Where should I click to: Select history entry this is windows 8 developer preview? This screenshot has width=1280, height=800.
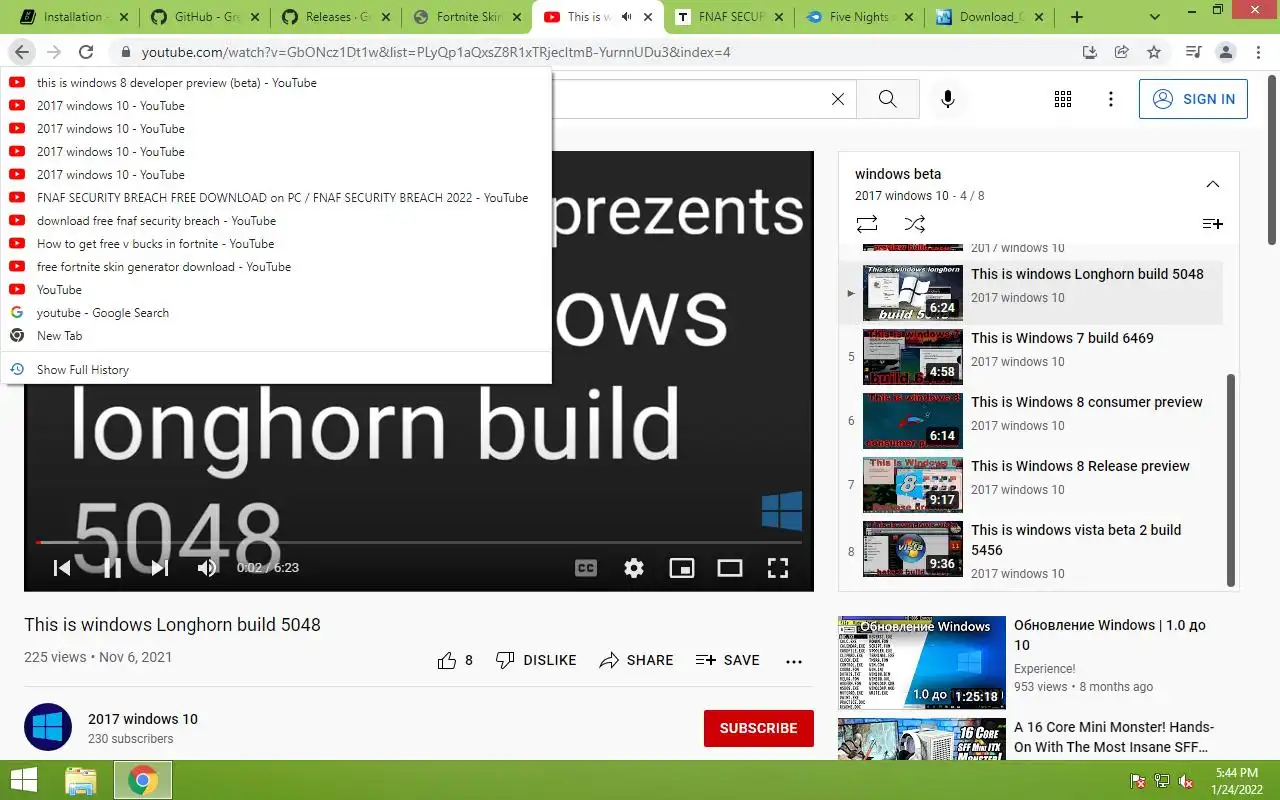[276, 83]
